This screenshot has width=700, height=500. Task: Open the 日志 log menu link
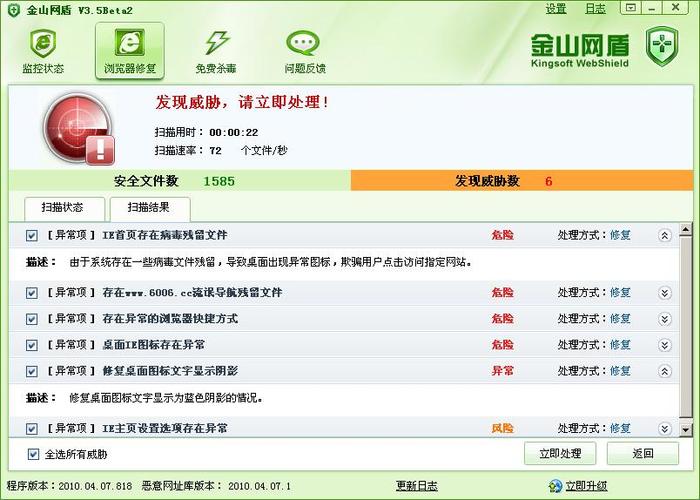pyautogui.click(x=595, y=8)
